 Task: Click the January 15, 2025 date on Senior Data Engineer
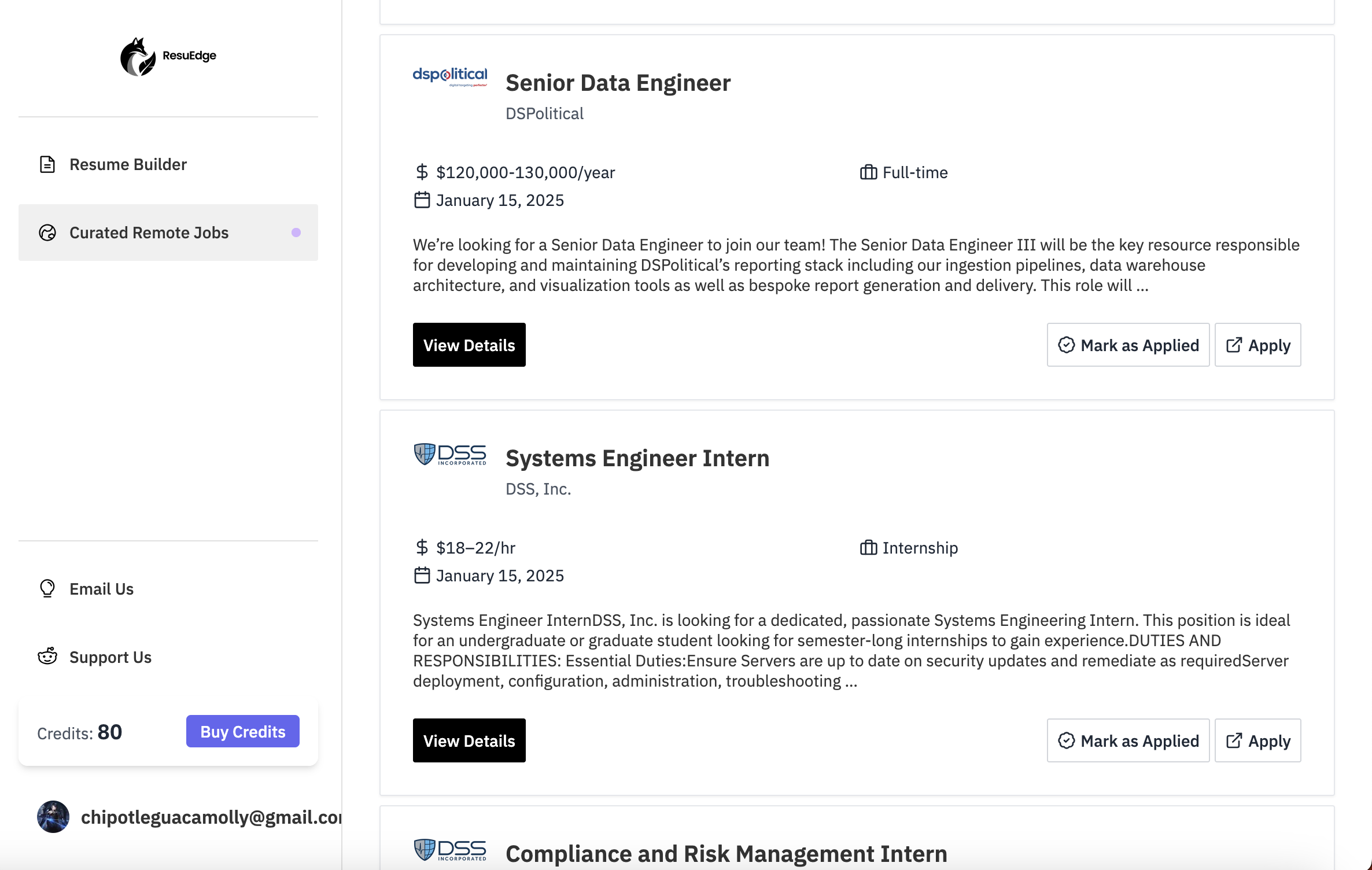[500, 200]
